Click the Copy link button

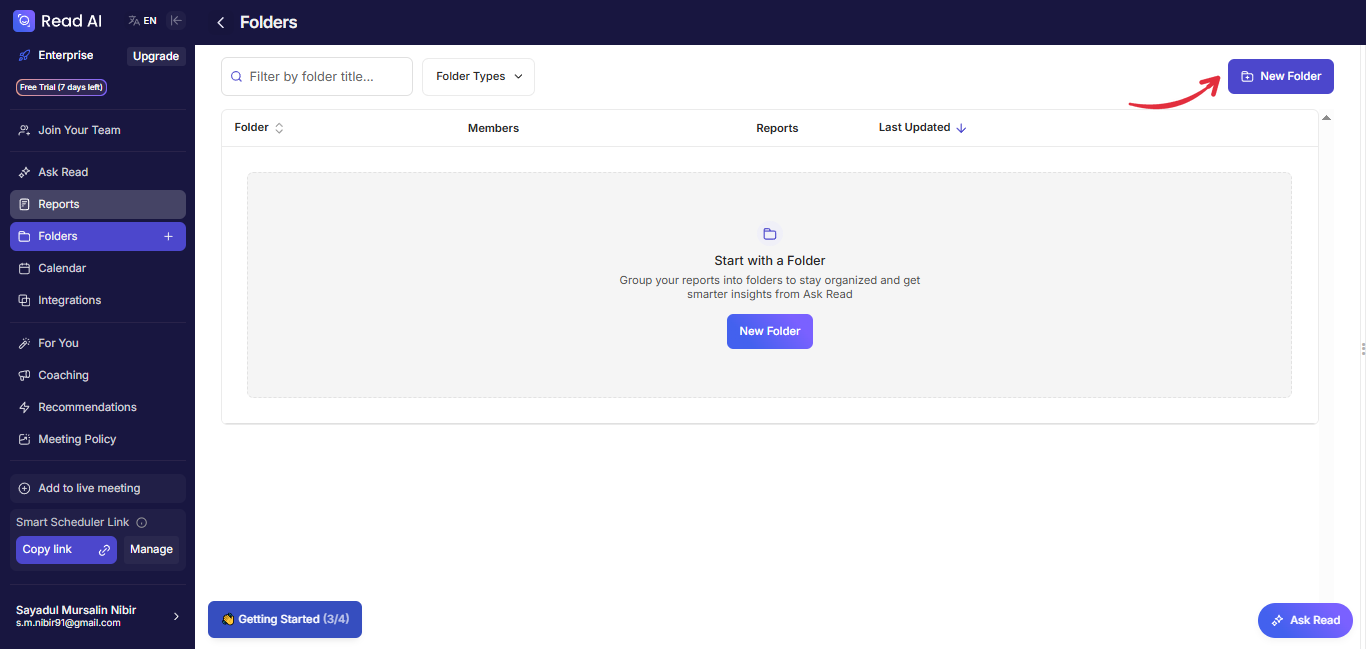tap(66, 550)
